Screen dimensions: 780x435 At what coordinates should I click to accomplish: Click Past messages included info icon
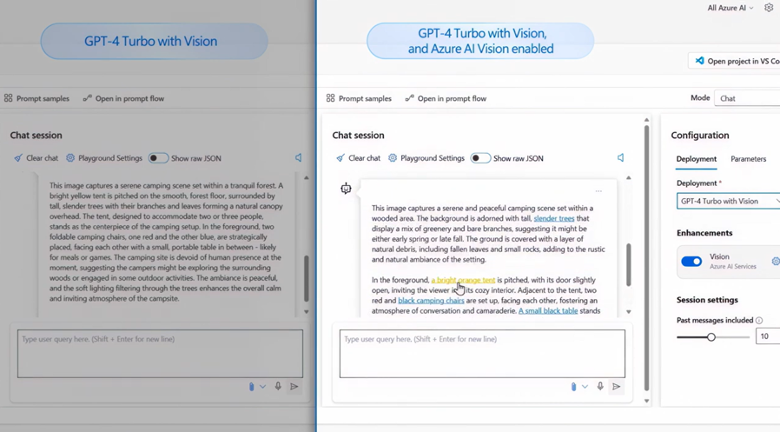tap(759, 321)
